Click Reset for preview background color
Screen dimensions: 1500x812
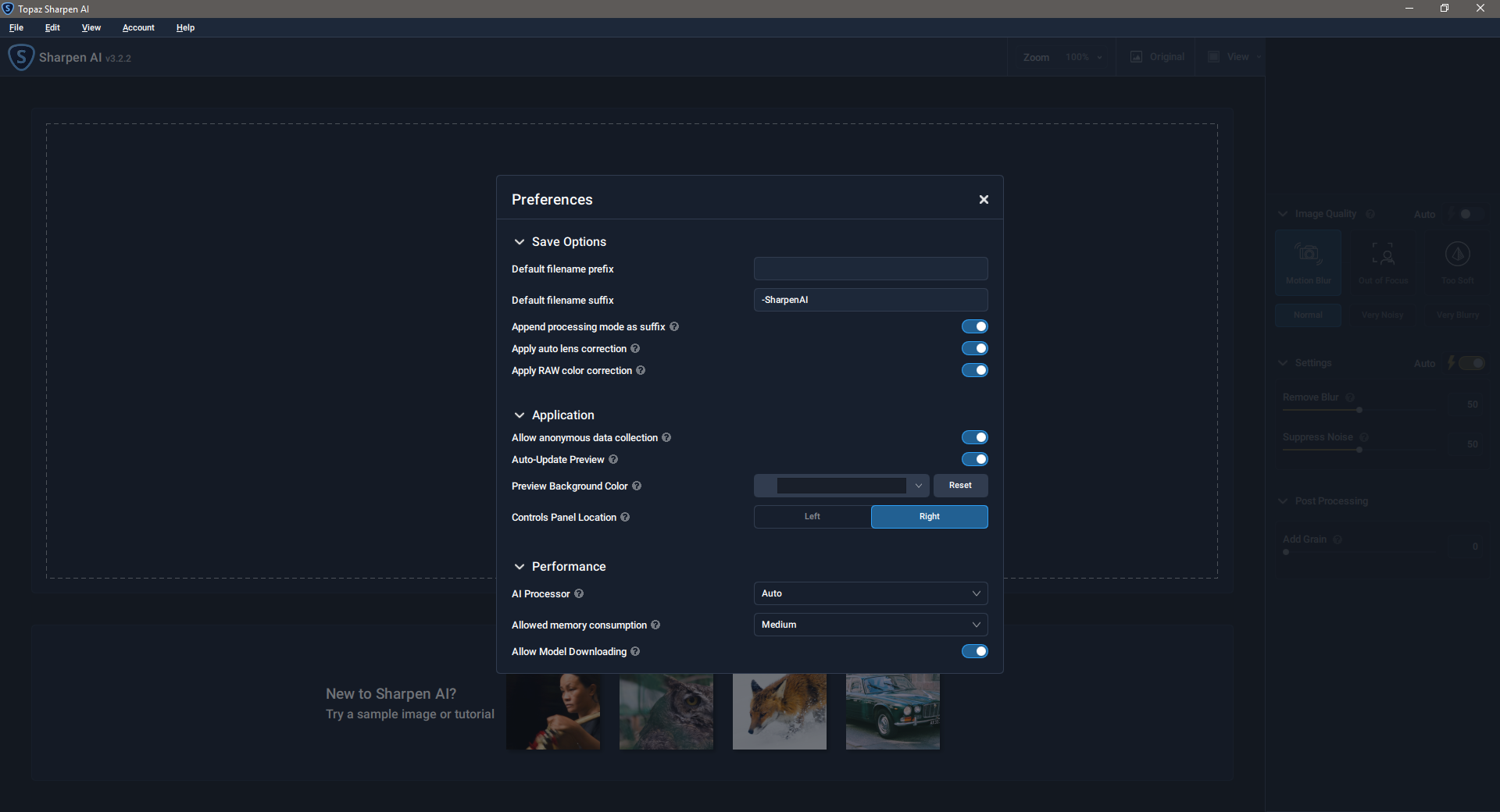pyautogui.click(x=960, y=486)
